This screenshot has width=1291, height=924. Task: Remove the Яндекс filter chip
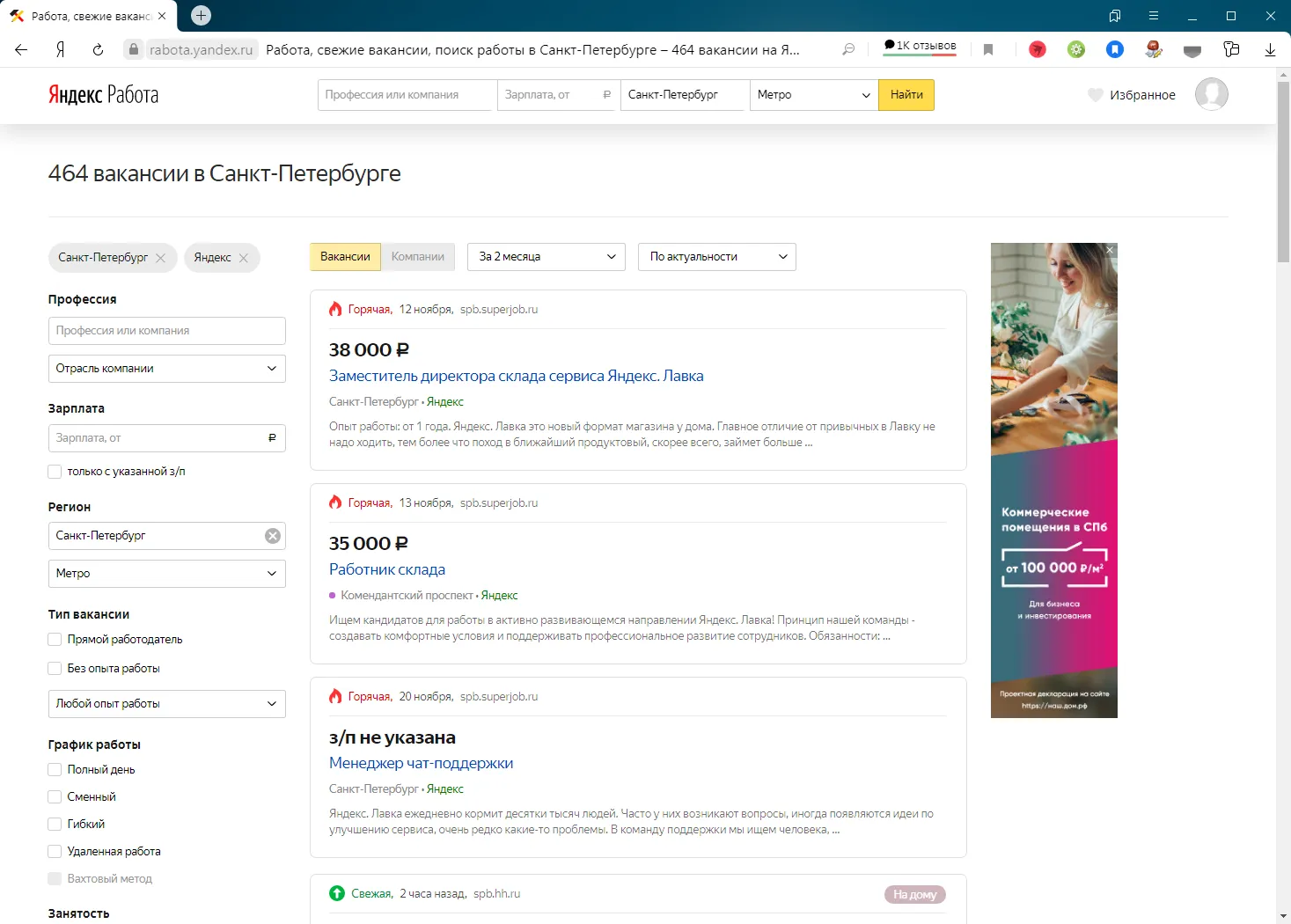(244, 258)
